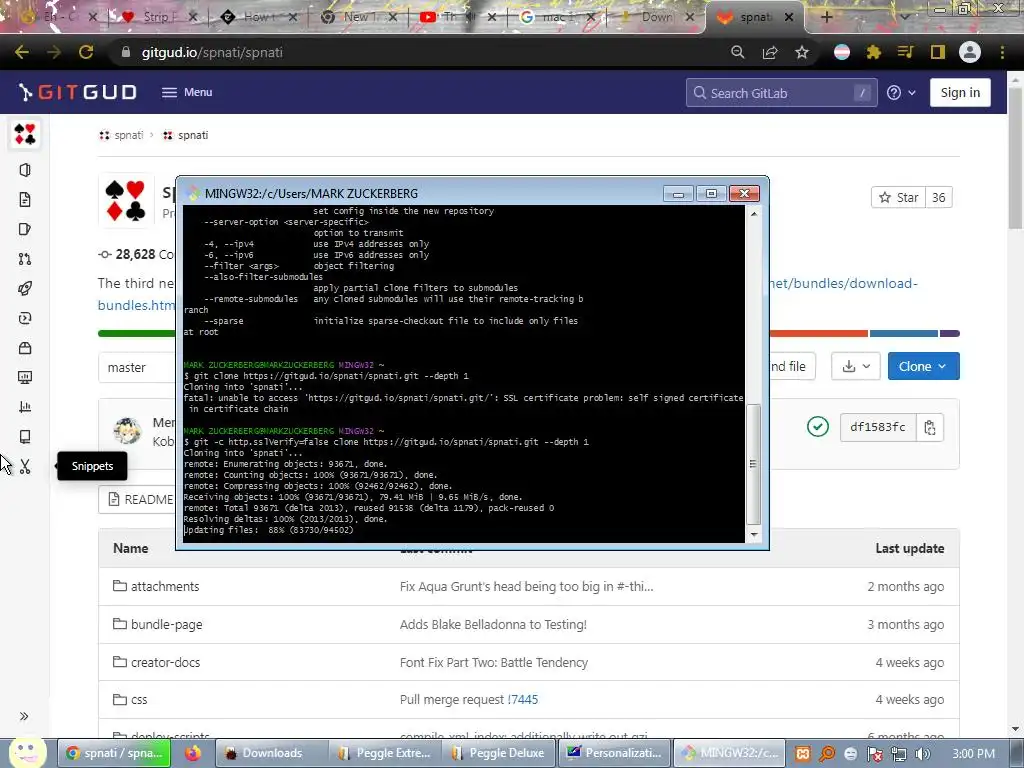Viewport: 1024px width, 768px height.
Task: Open the css folder
Action: [139, 699]
